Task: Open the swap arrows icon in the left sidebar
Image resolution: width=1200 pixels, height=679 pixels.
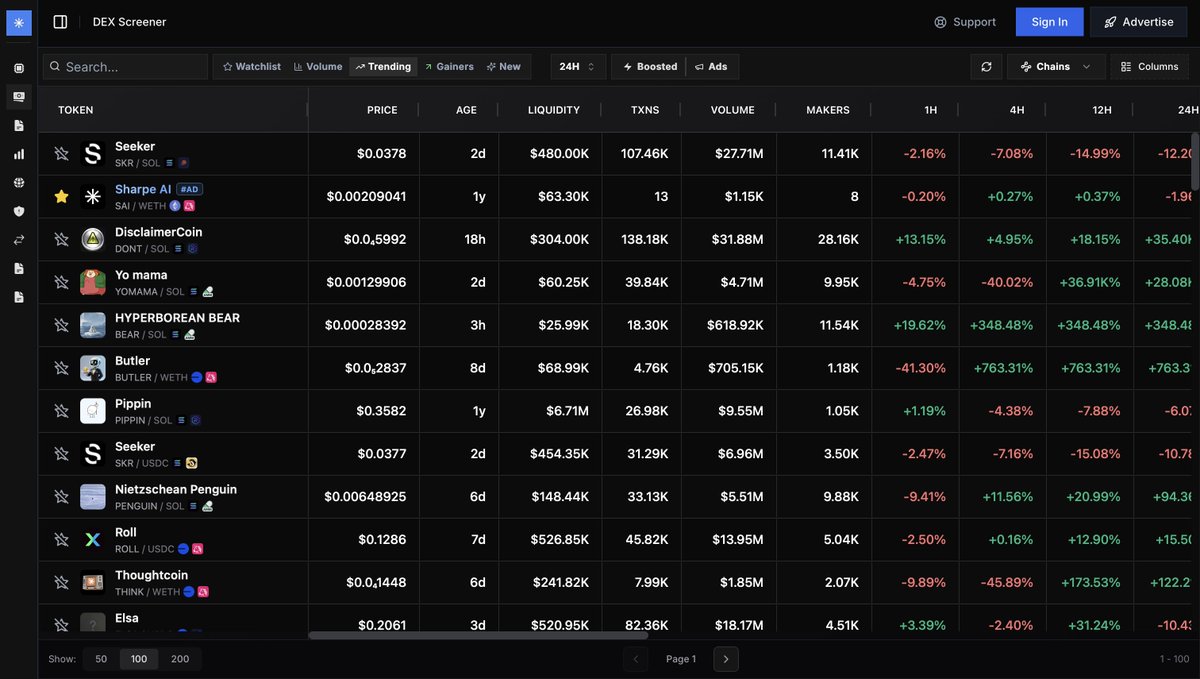Action: point(19,240)
